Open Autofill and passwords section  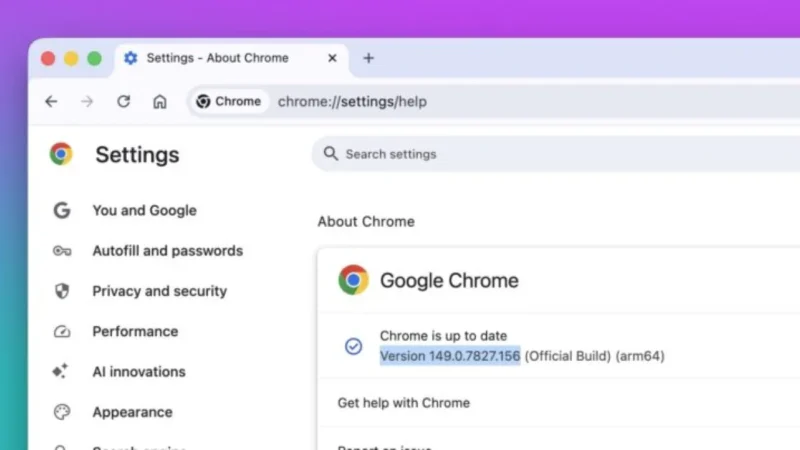tap(167, 251)
